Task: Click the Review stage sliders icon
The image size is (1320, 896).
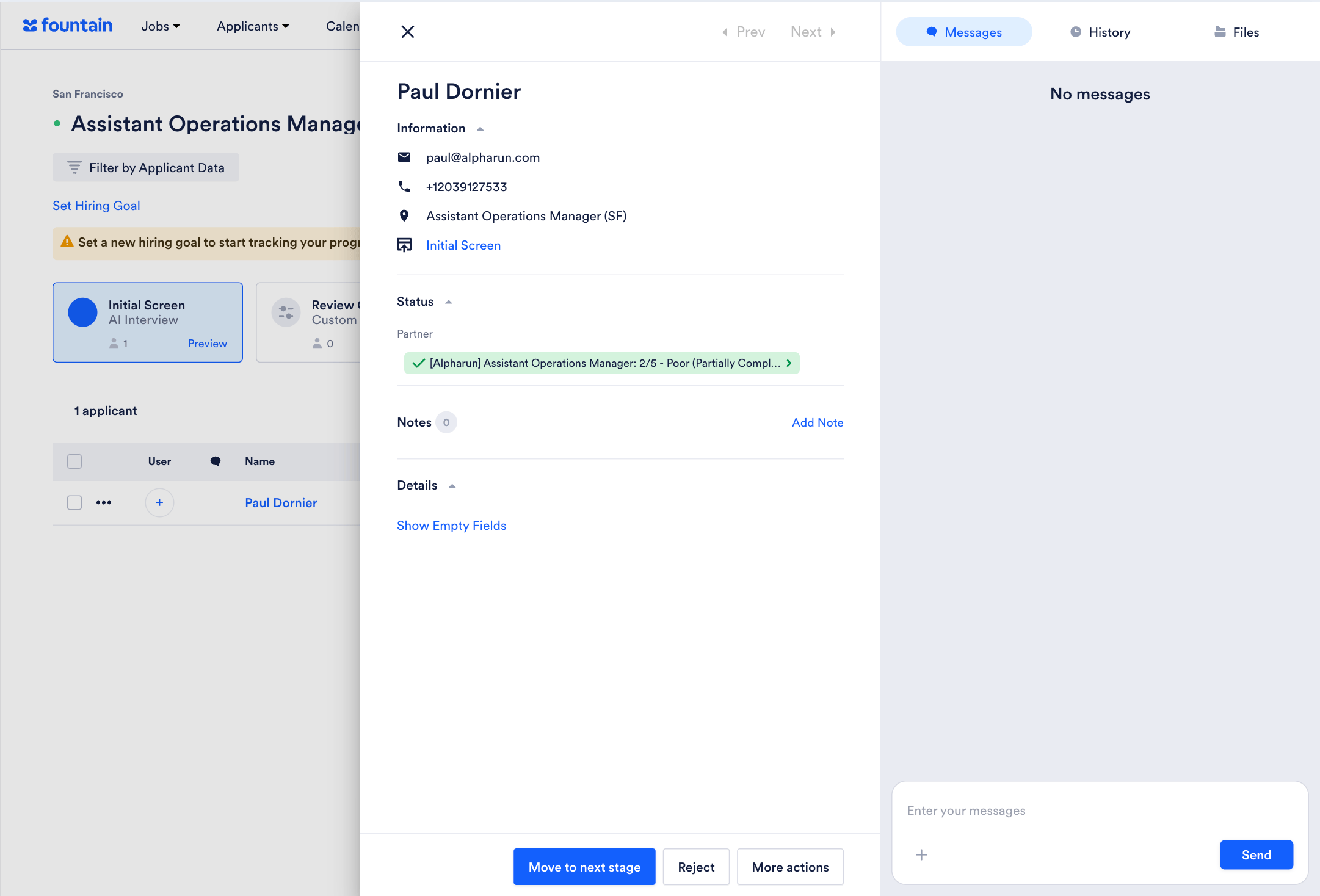Action: 286,313
